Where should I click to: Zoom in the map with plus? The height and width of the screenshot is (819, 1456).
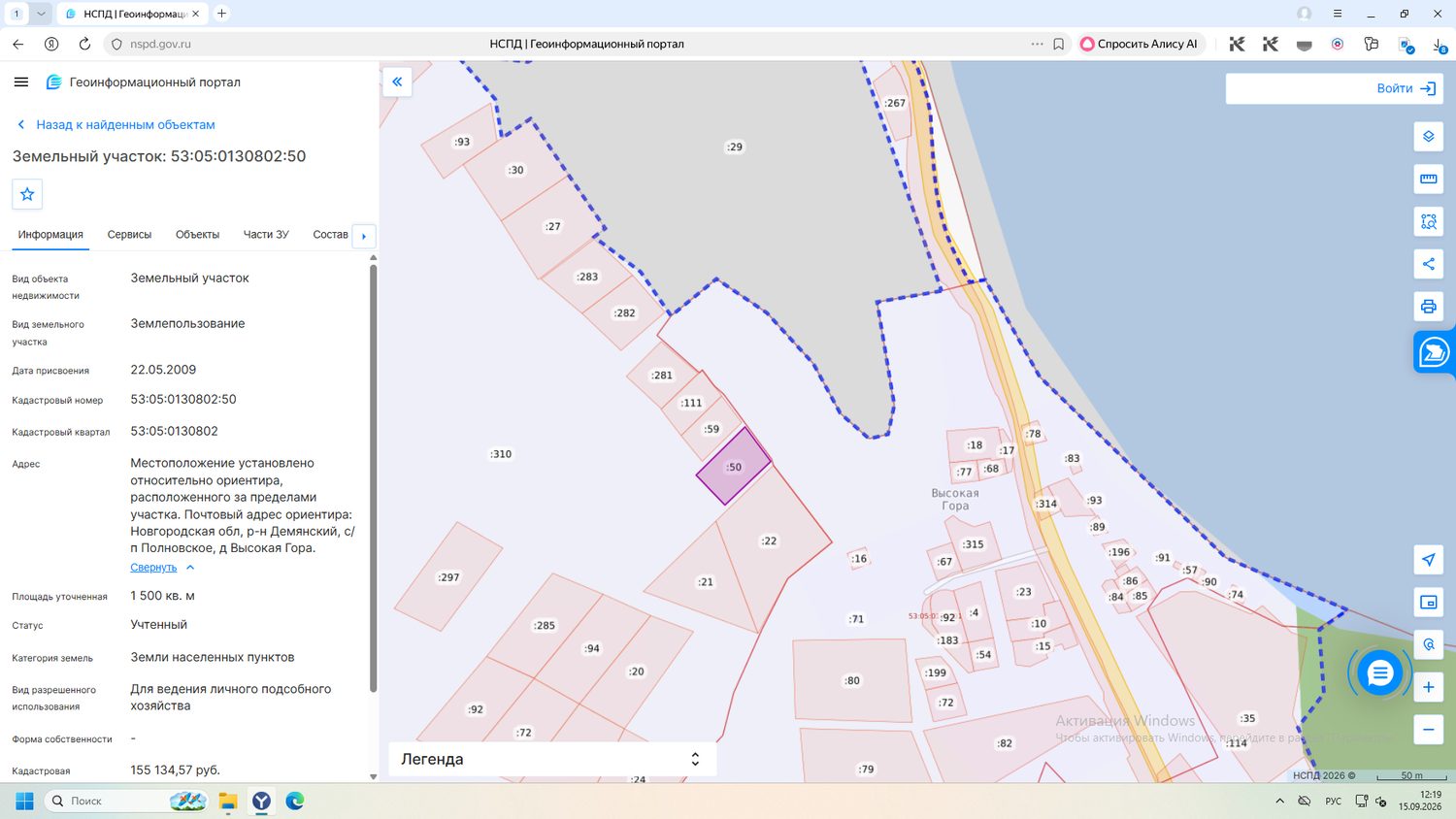(x=1428, y=687)
